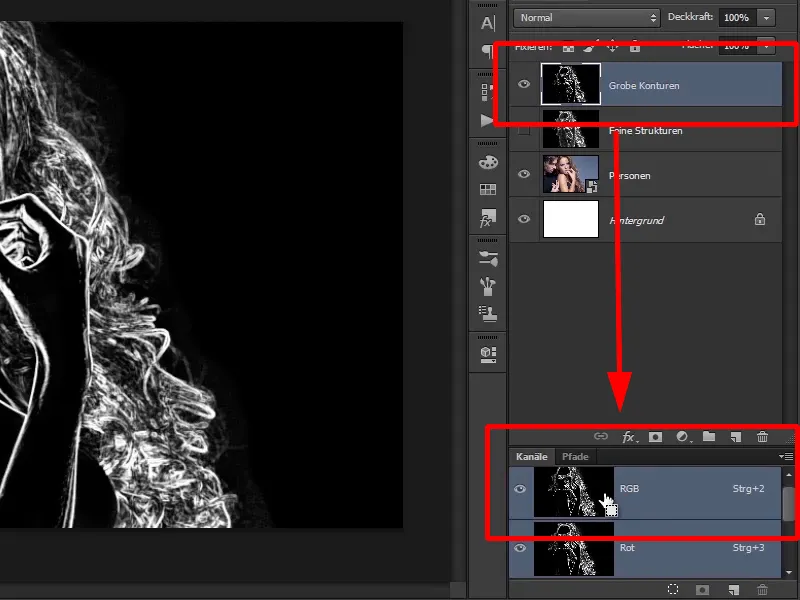Add layer style with fx button
Image resolution: width=800 pixels, height=600 pixels.
(x=629, y=437)
